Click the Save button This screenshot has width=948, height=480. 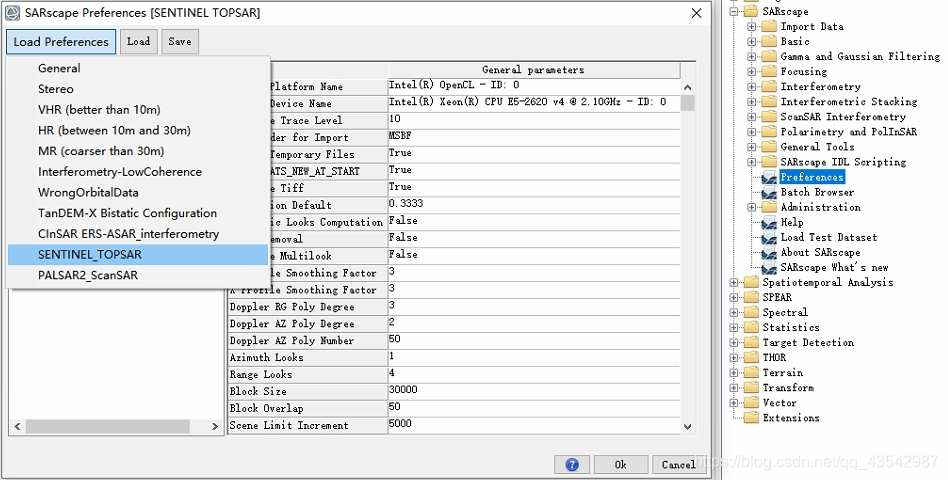(x=180, y=42)
